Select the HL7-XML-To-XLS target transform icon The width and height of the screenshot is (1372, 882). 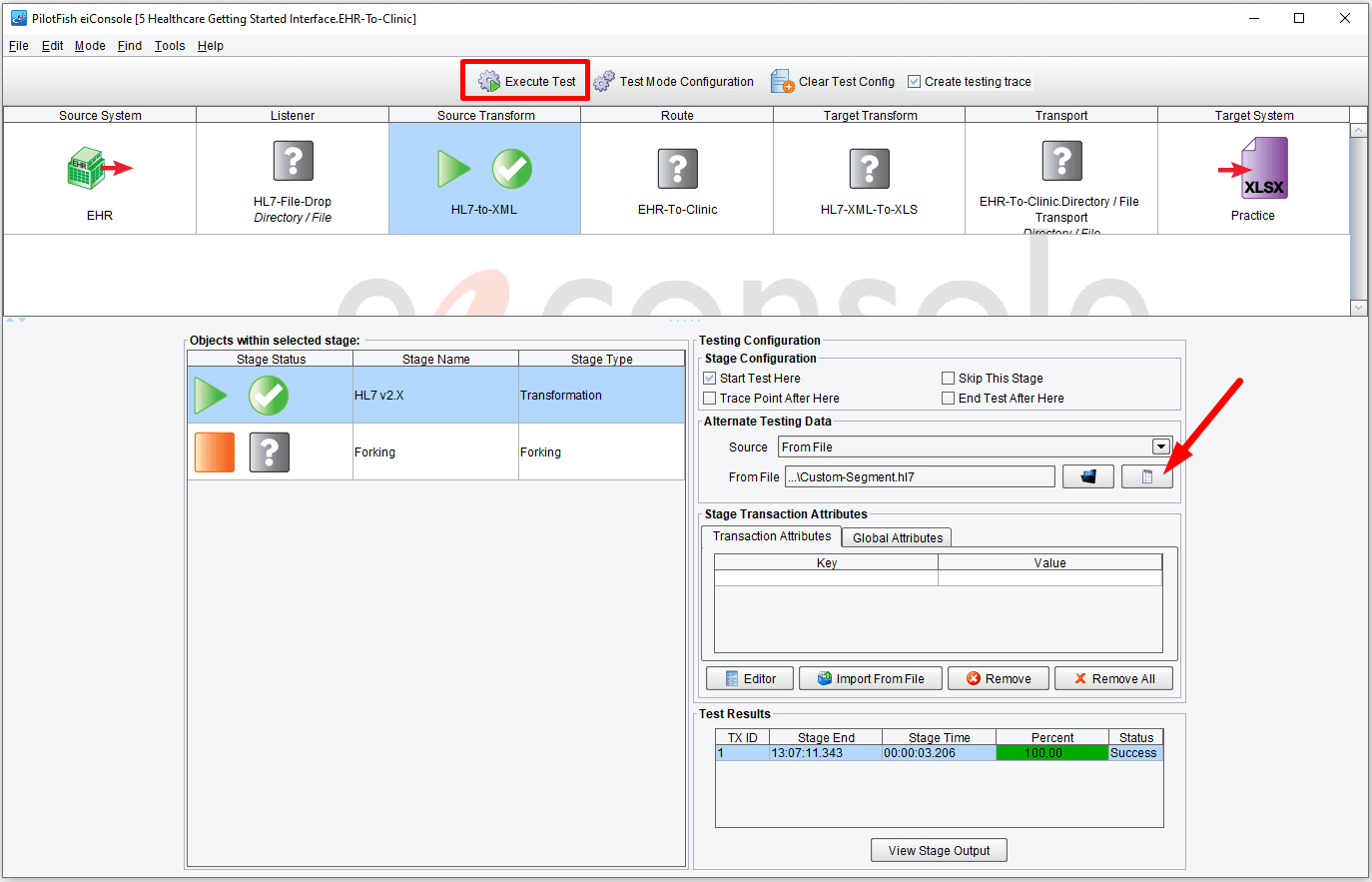(869, 168)
